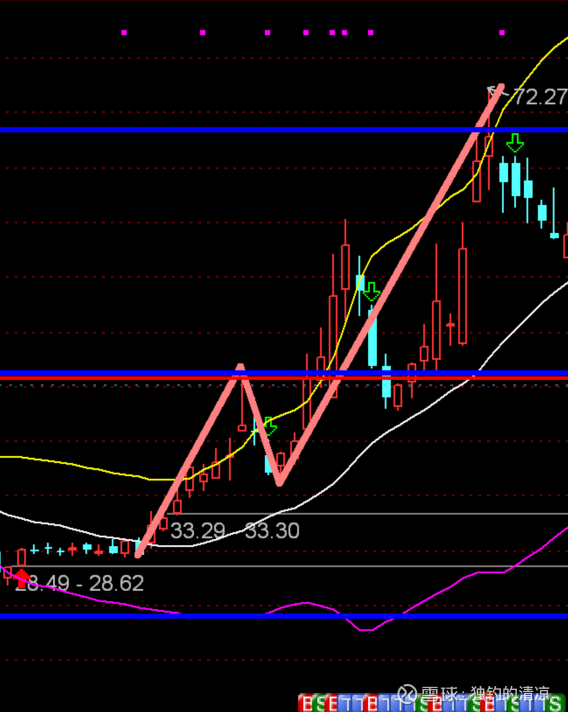Select the leftmost magenta square marker at top
The width and height of the screenshot is (568, 712).
coord(124,33)
